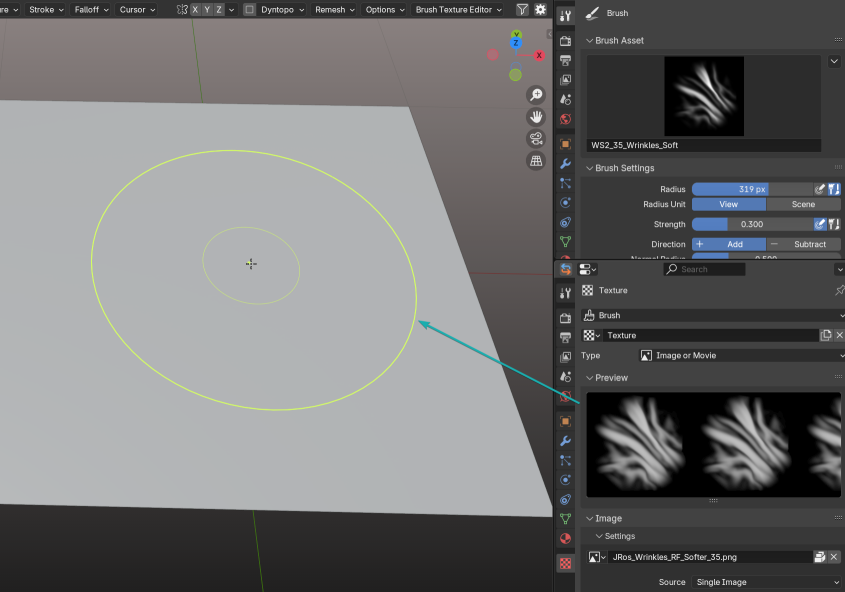The image size is (845, 592).
Task: Open Particles tab in upper Properties editor
Action: tap(565, 183)
